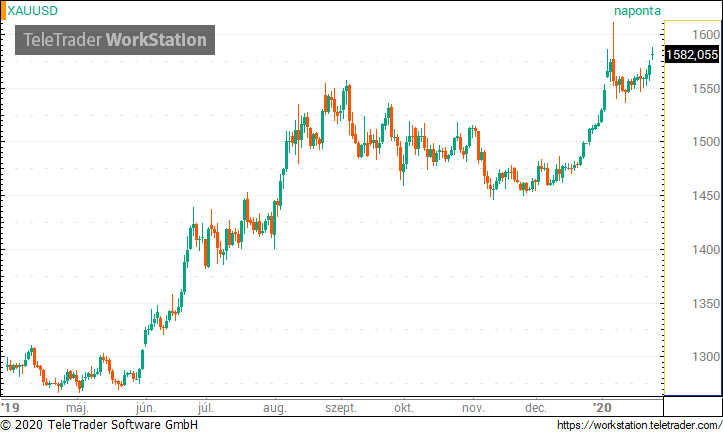The width and height of the screenshot is (723, 434).
Task: Click the 2020 TeleTrader Software GmbH copyright text
Action: coord(99,425)
